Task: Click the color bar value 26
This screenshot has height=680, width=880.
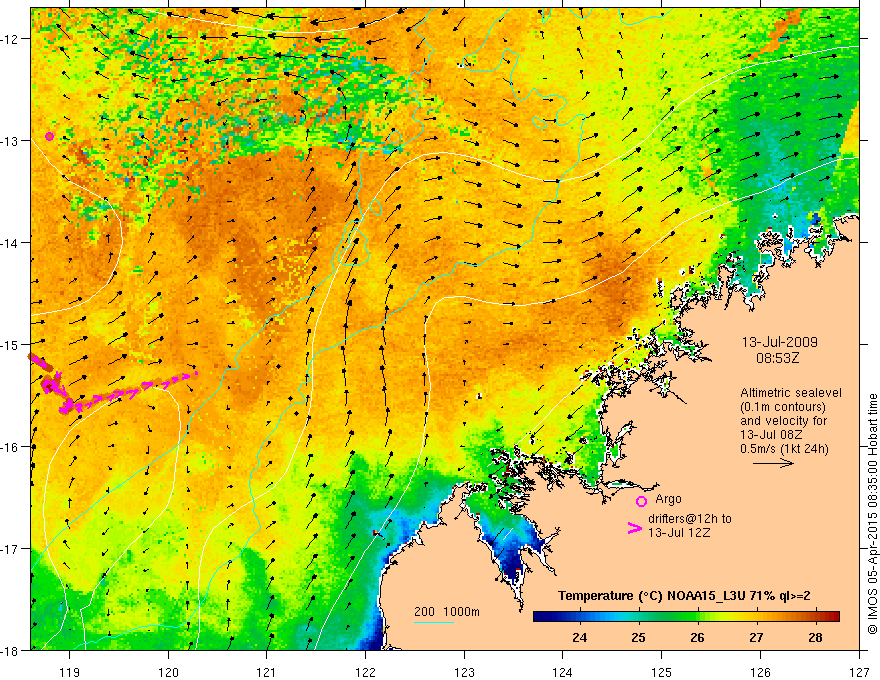Action: 697,637
